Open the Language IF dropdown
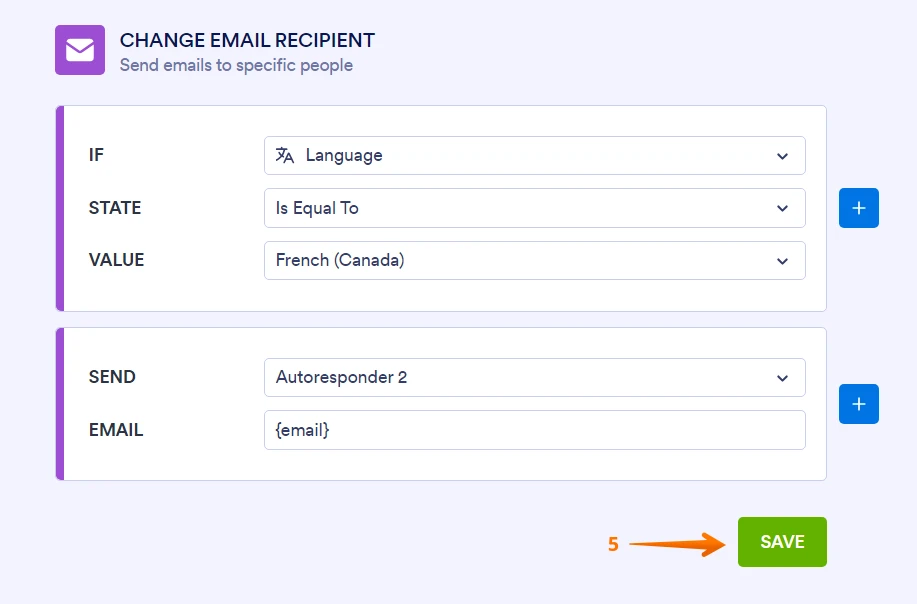Viewport: 917px width, 604px height. (x=535, y=155)
